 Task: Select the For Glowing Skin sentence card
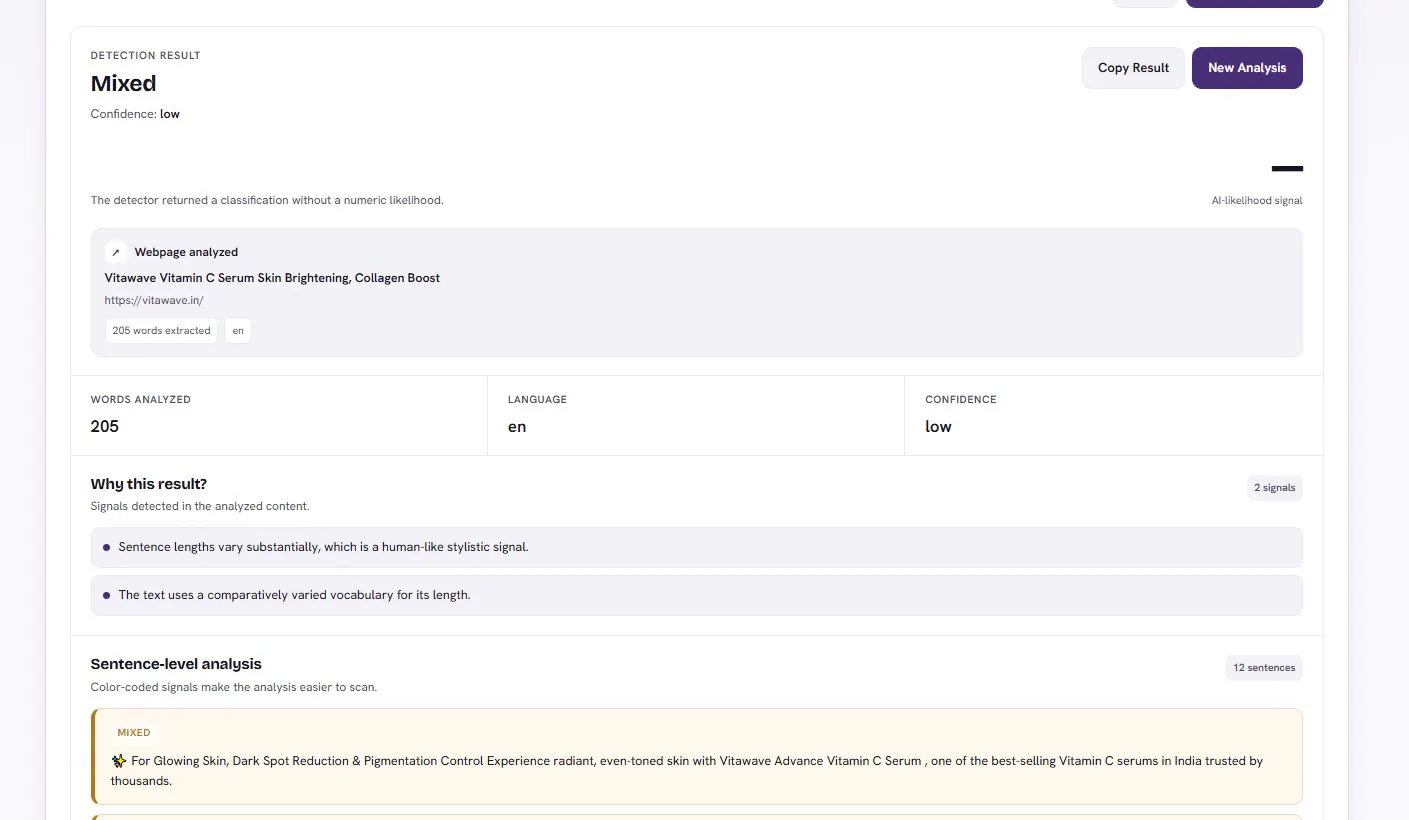[x=697, y=757]
